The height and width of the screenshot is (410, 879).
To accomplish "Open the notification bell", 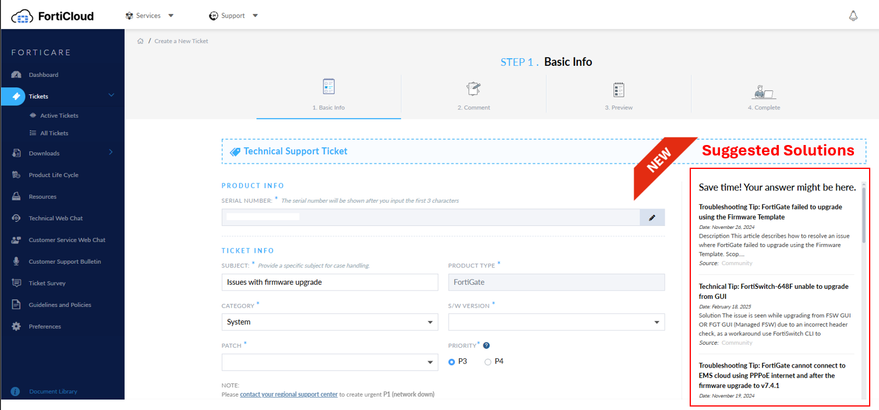I will (853, 16).
